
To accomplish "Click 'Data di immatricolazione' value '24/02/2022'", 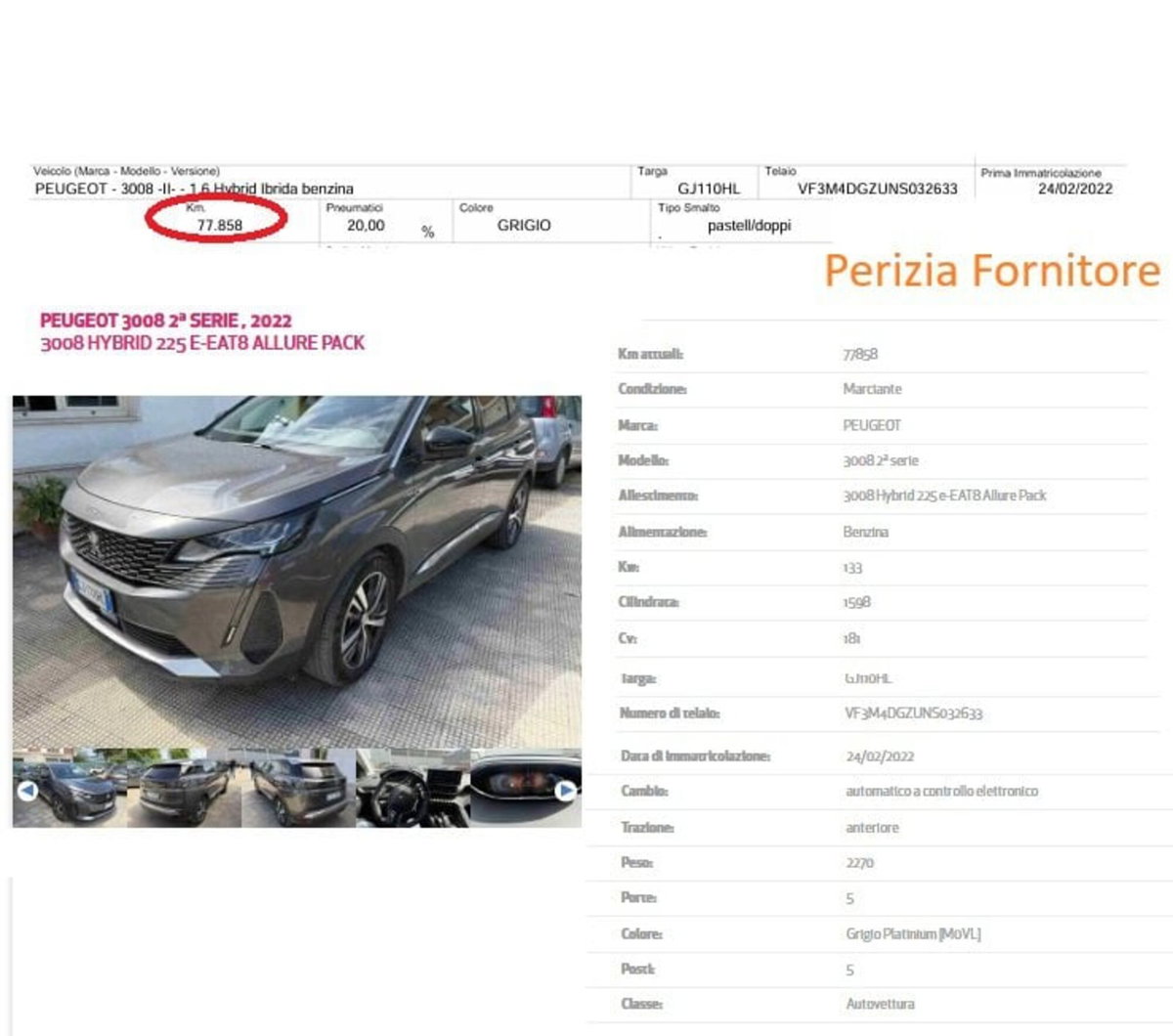I will [x=881, y=756].
